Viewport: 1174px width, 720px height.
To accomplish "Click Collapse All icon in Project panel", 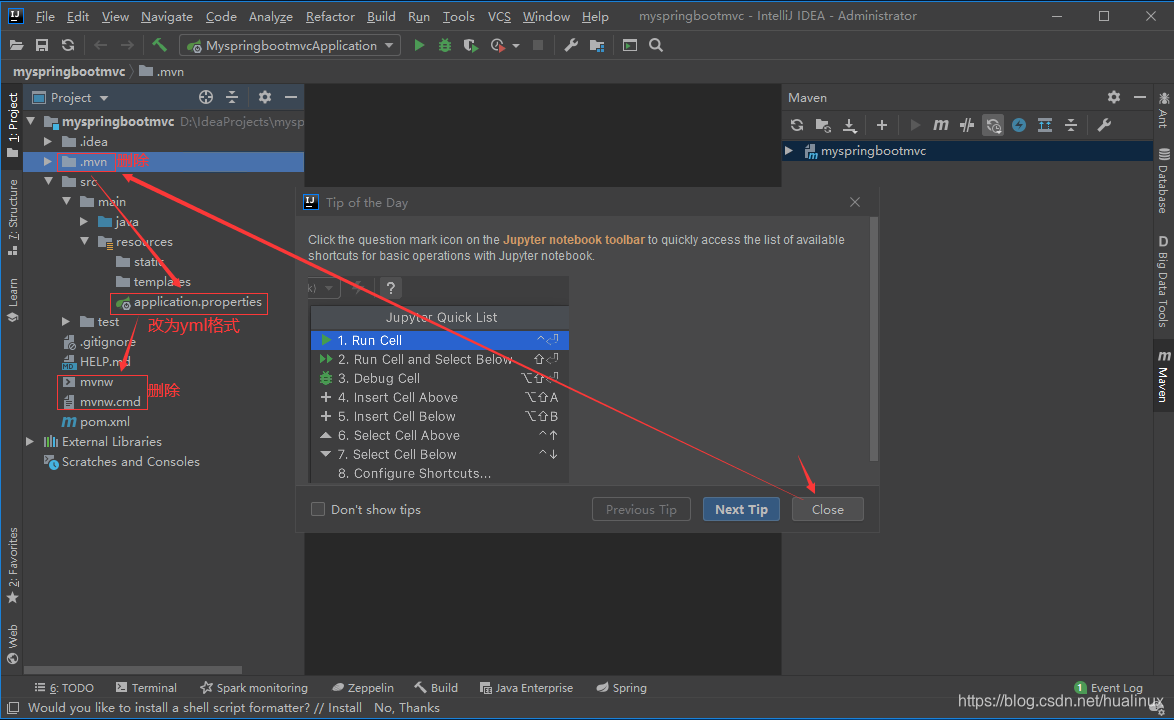I will (232, 97).
